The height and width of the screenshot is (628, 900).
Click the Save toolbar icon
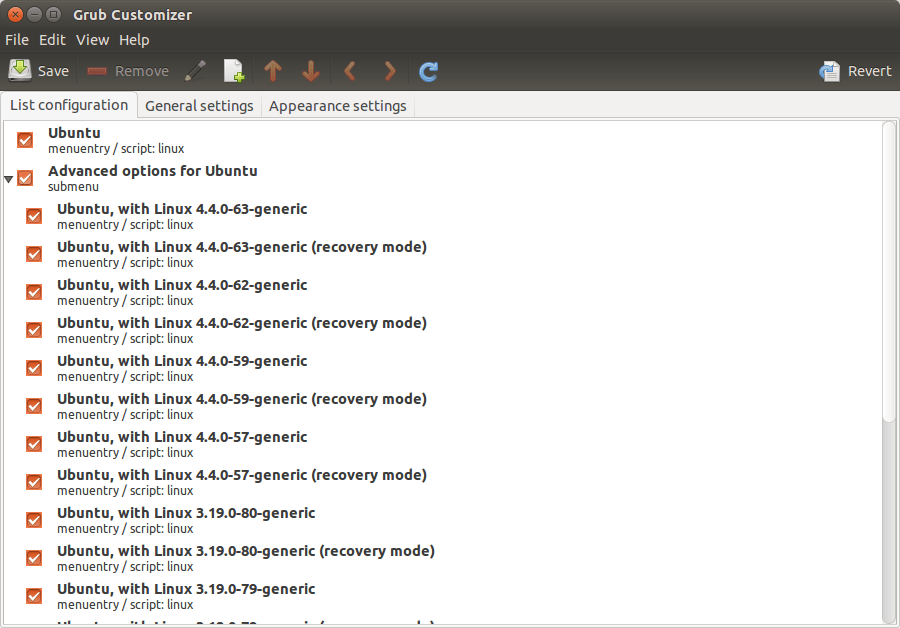coord(20,70)
